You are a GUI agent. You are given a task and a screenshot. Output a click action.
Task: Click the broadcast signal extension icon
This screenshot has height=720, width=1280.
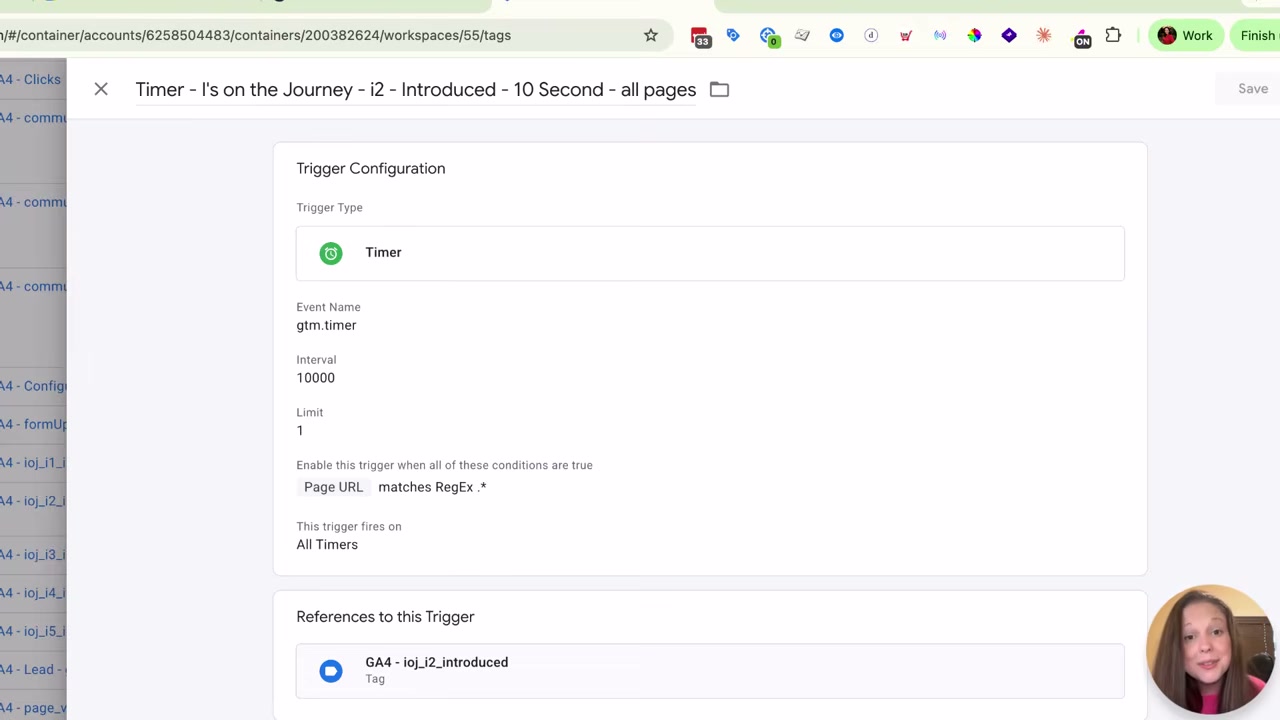pos(940,35)
